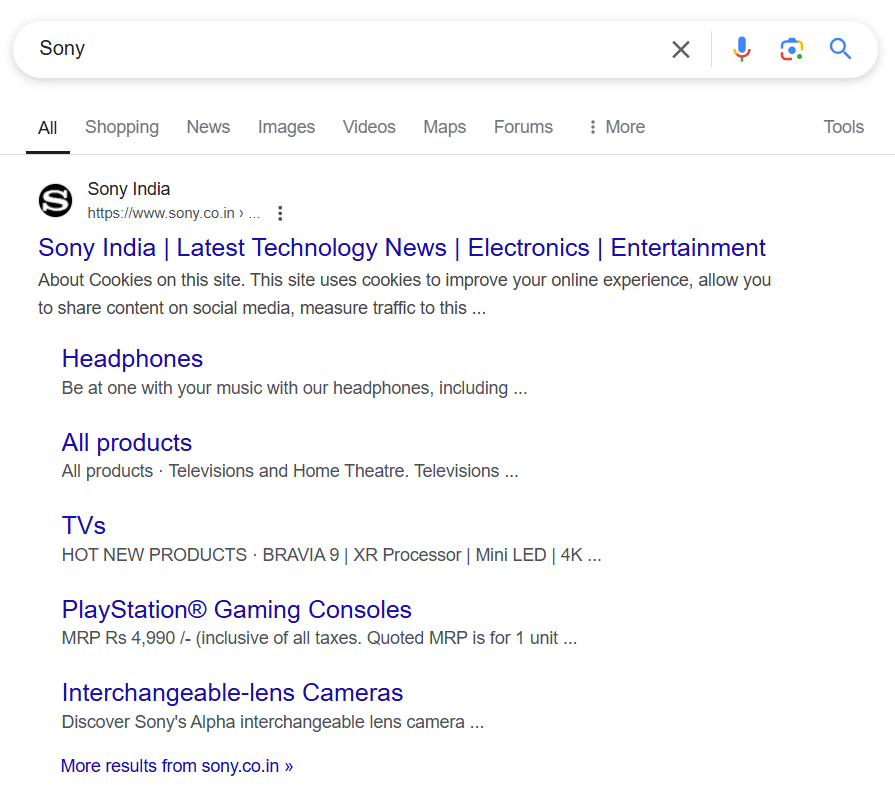Click the 'Discover Sony's Alpha' description text
This screenshot has width=895, height=790.
pyautogui.click(x=273, y=722)
